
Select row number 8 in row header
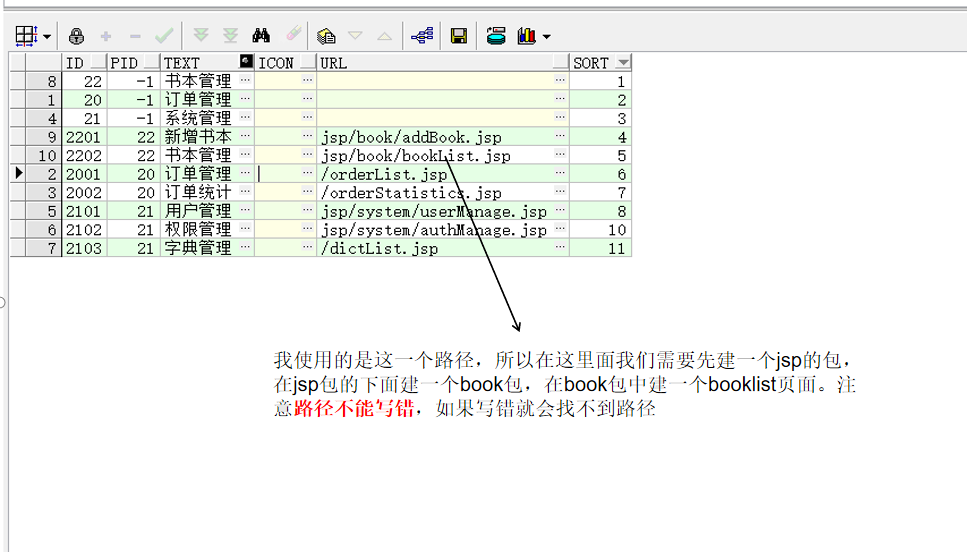pyautogui.click(x=44, y=81)
